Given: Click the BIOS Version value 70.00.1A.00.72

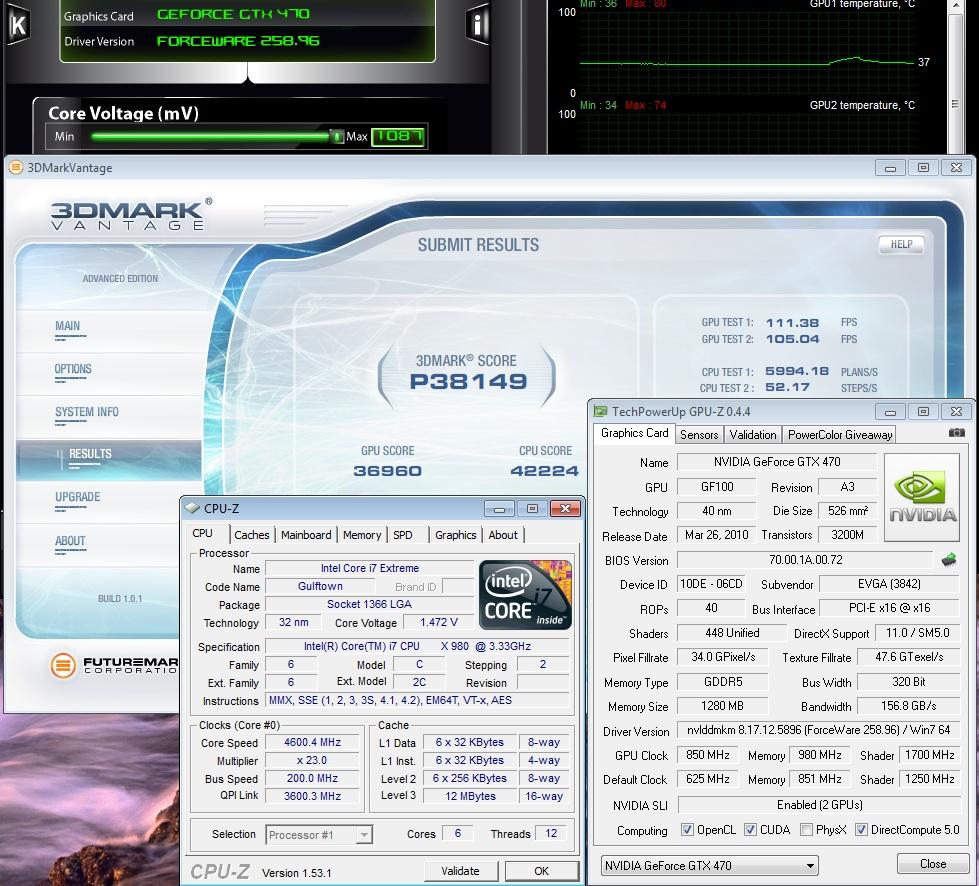Looking at the screenshot, I should tap(805, 560).
